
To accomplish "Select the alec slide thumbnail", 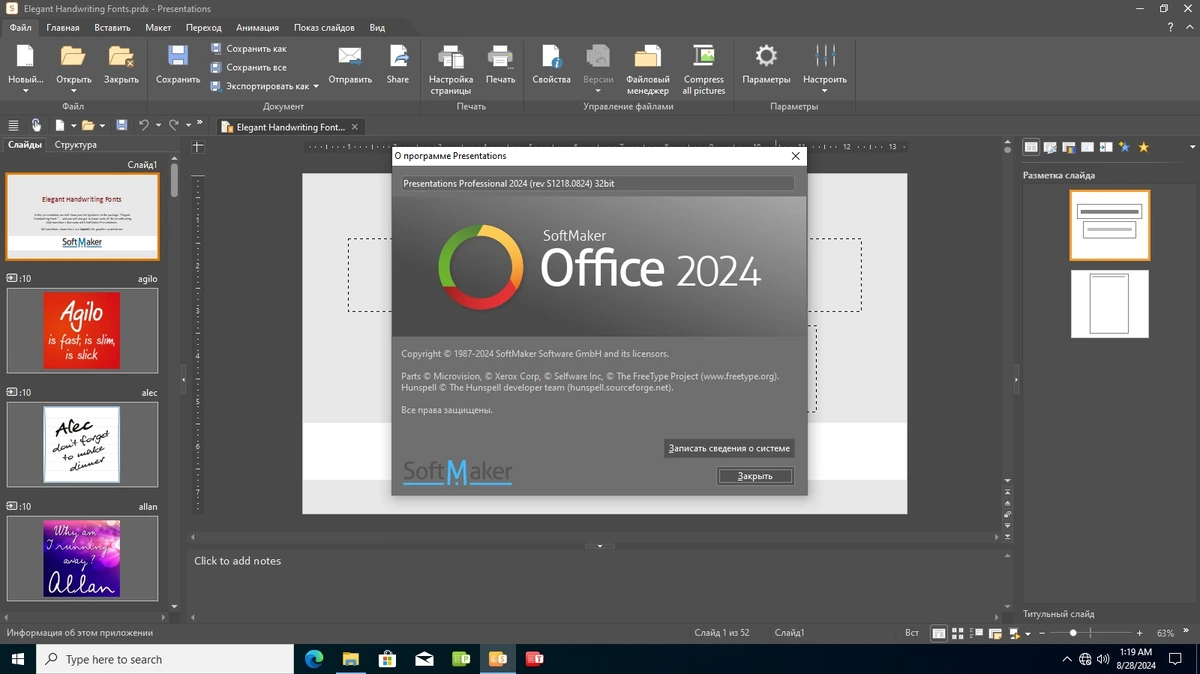I will [x=83, y=444].
